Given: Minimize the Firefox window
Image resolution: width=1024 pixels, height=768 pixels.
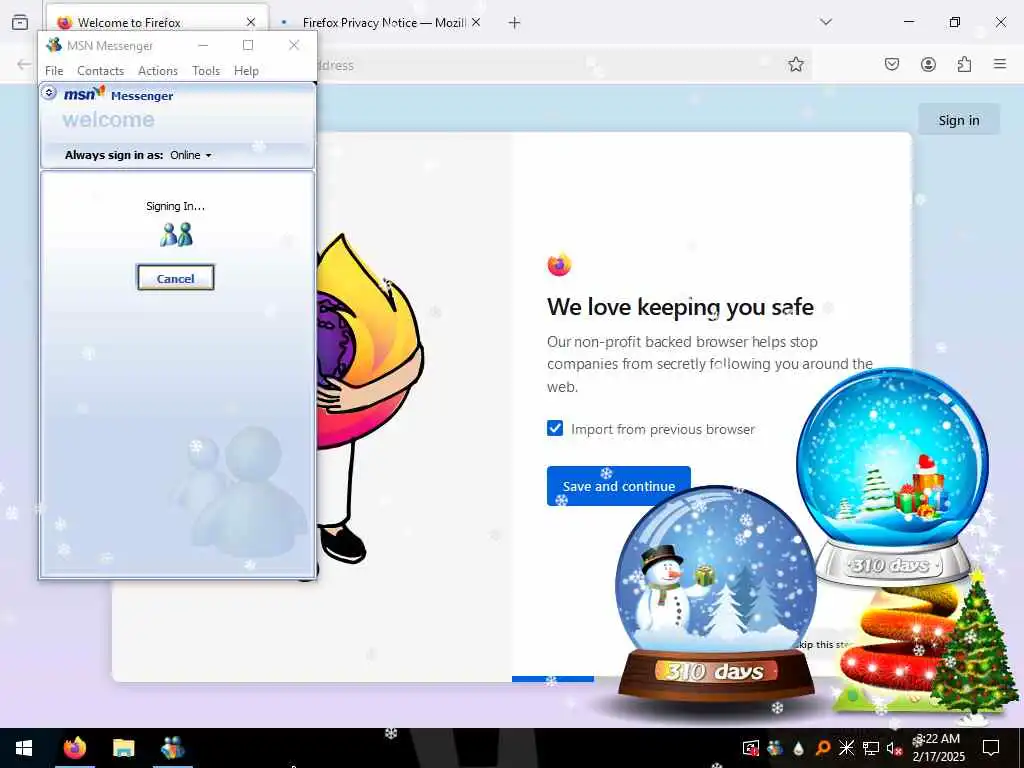Looking at the screenshot, I should tap(909, 22).
